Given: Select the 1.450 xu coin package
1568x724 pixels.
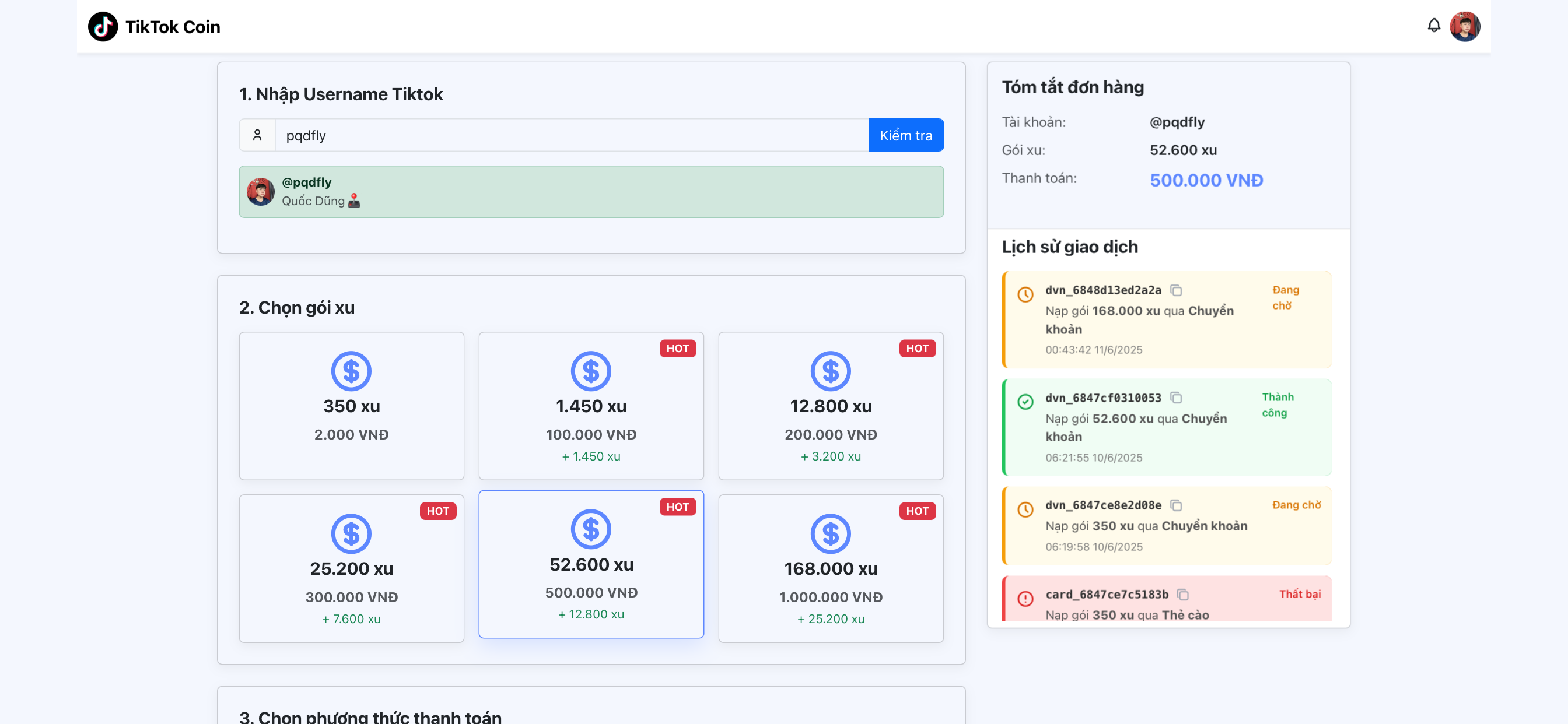Looking at the screenshot, I should (x=590, y=405).
